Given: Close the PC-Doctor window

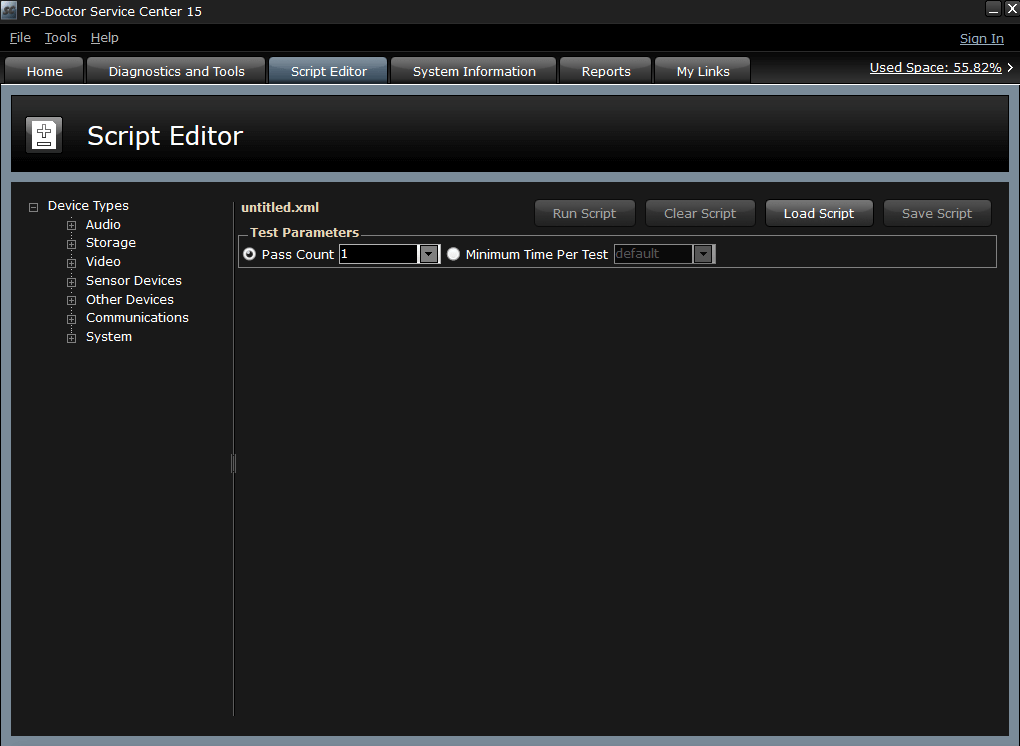Looking at the screenshot, I should click(x=1012, y=8).
